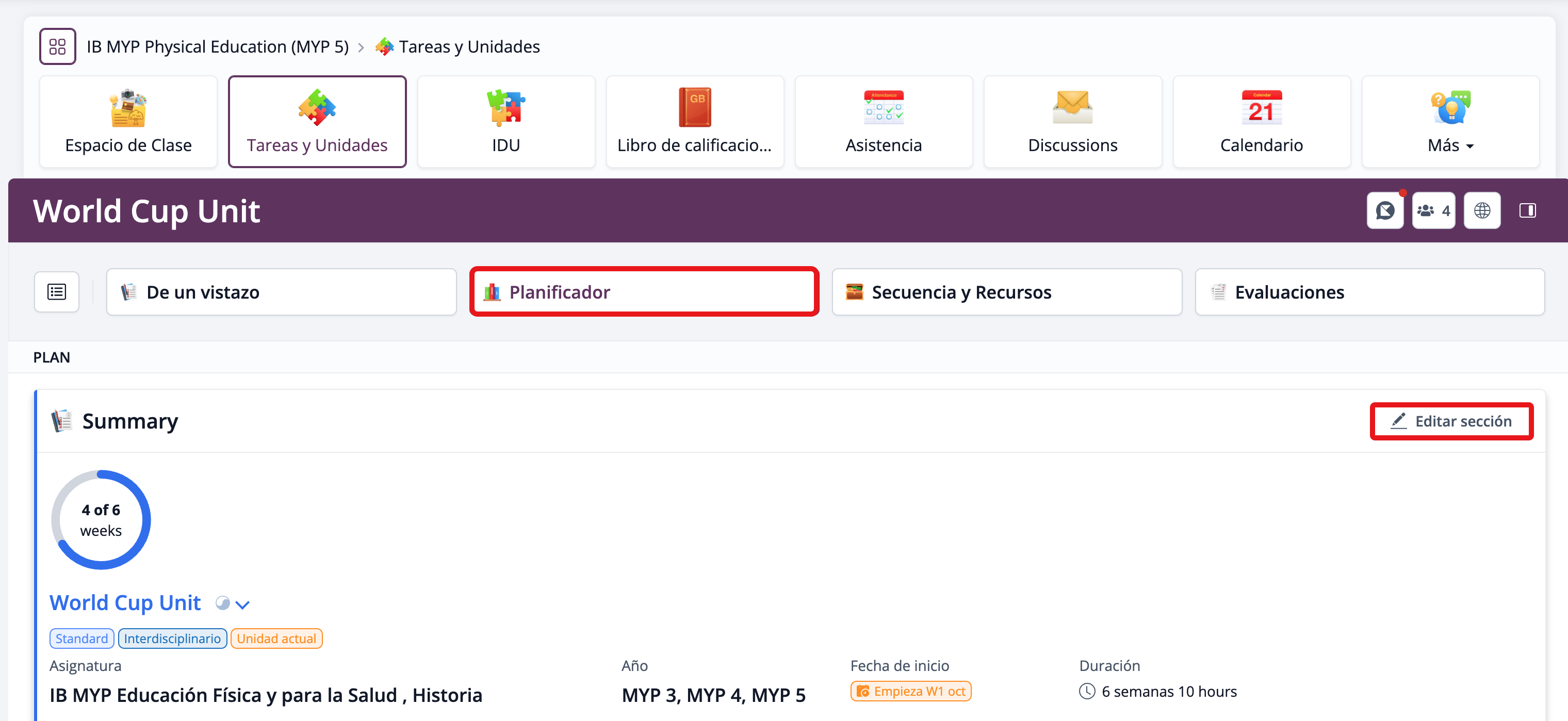Click the 4 of 6 weeks progress ring

click(101, 520)
